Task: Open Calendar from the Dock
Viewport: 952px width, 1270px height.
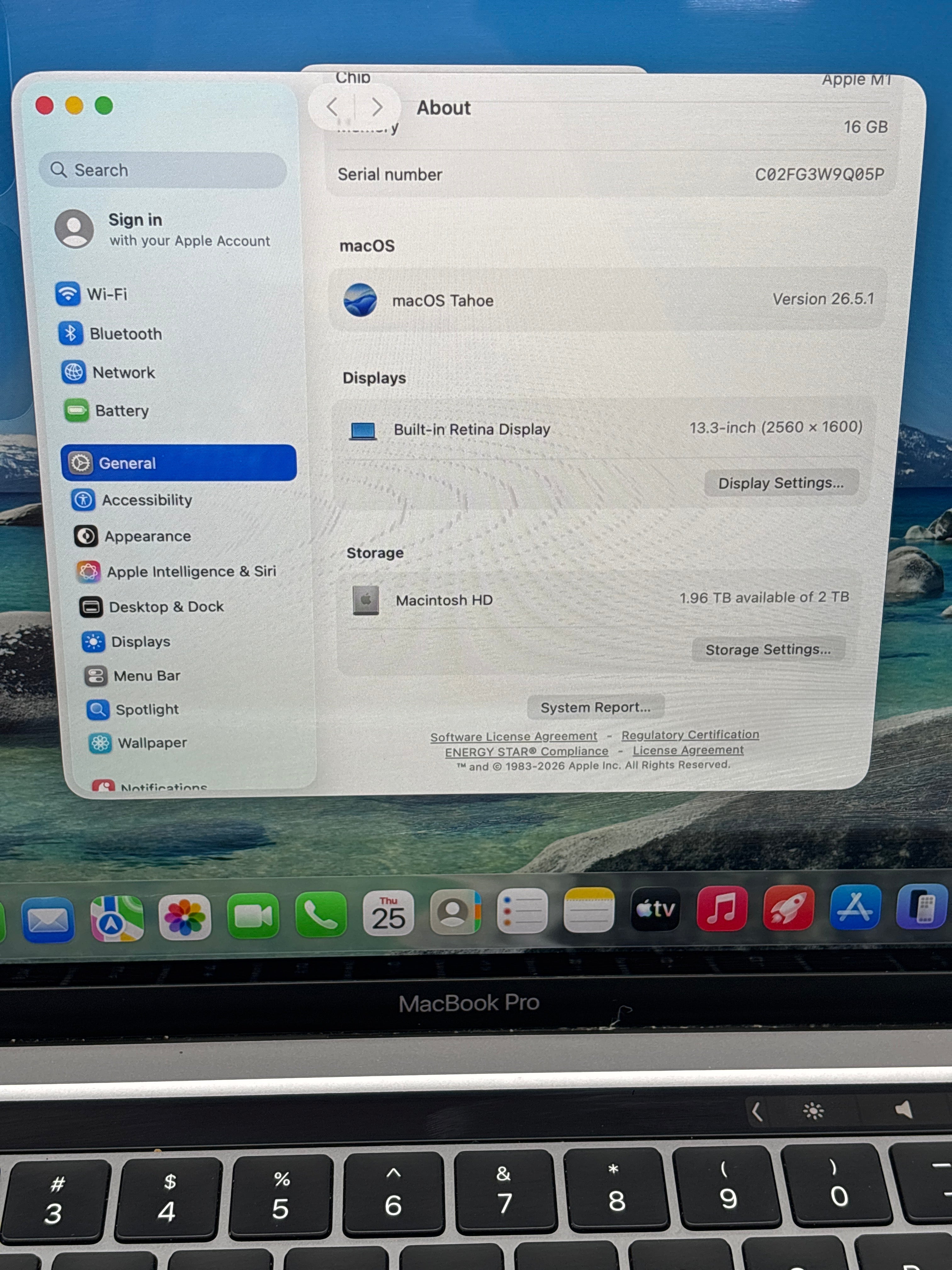Action: pos(388,913)
